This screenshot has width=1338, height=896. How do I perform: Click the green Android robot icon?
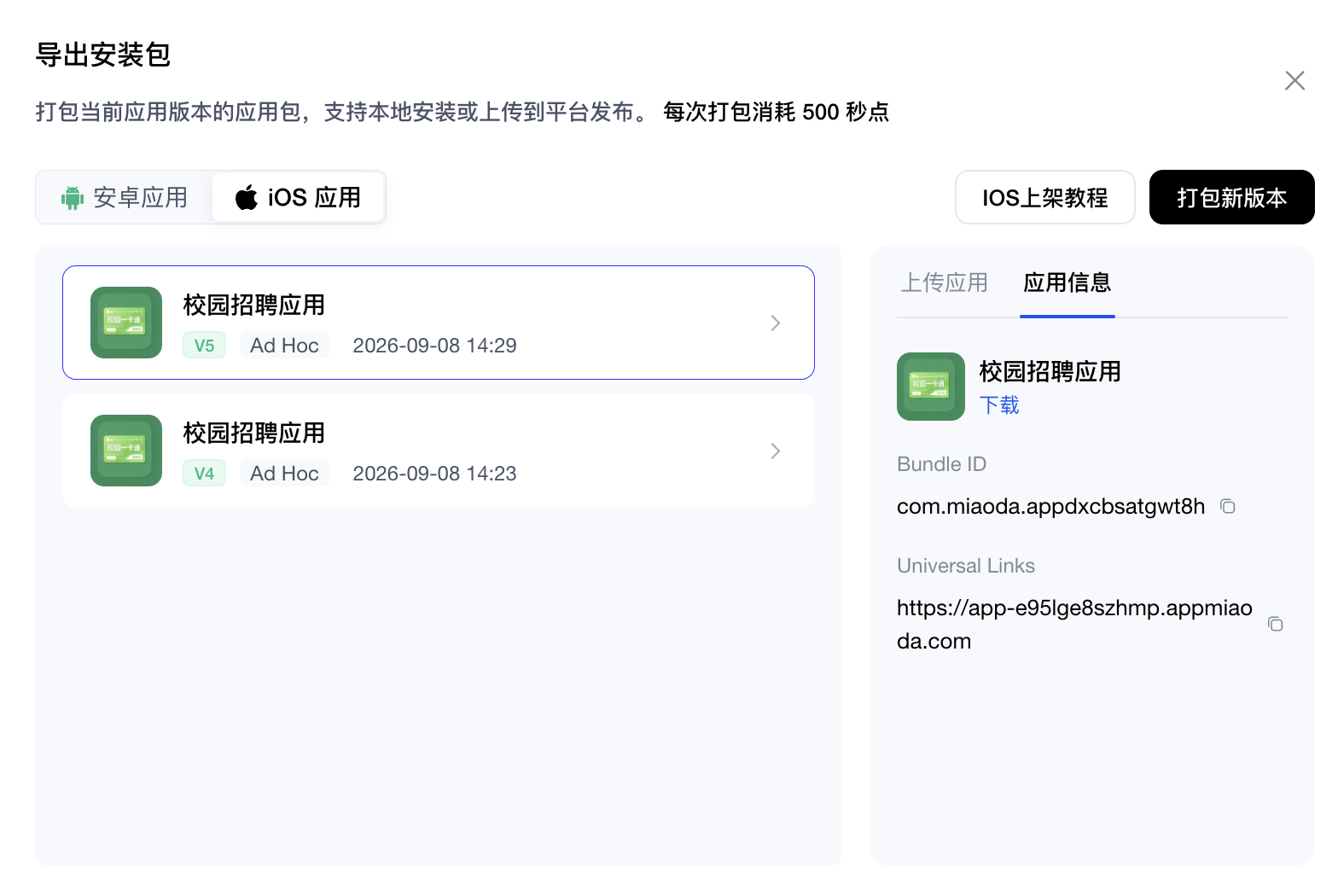73,198
